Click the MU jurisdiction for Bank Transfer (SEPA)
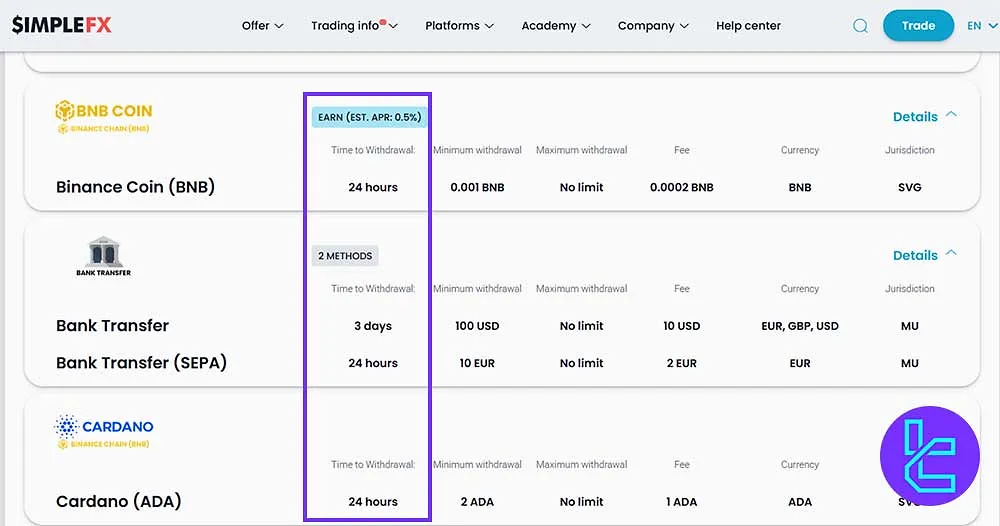 point(909,363)
